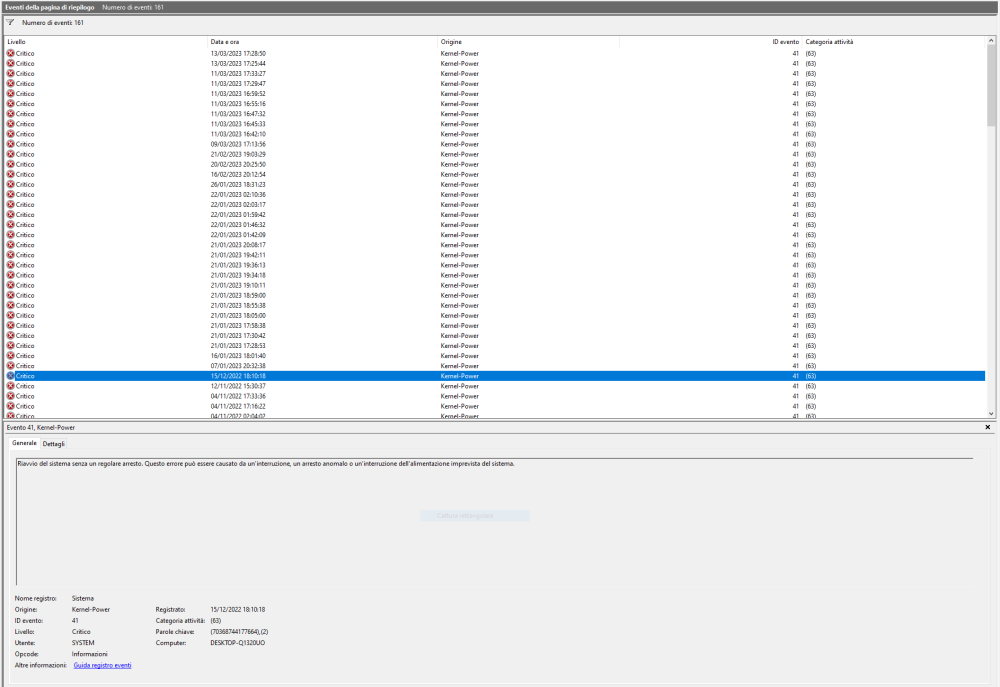Screen dimensions: 1000x687
Task: Click the Computer value DESKTOP-Q1320UO
Action: [x=237, y=643]
